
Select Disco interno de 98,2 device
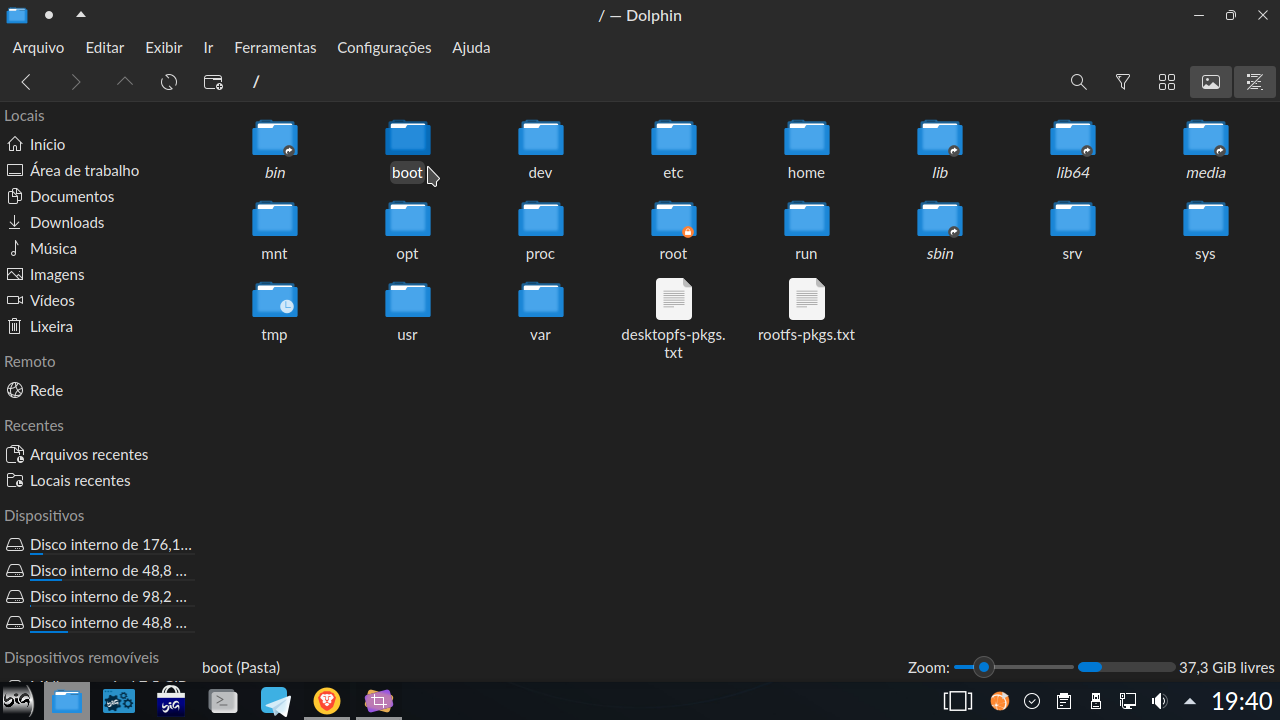pyautogui.click(x=98, y=596)
